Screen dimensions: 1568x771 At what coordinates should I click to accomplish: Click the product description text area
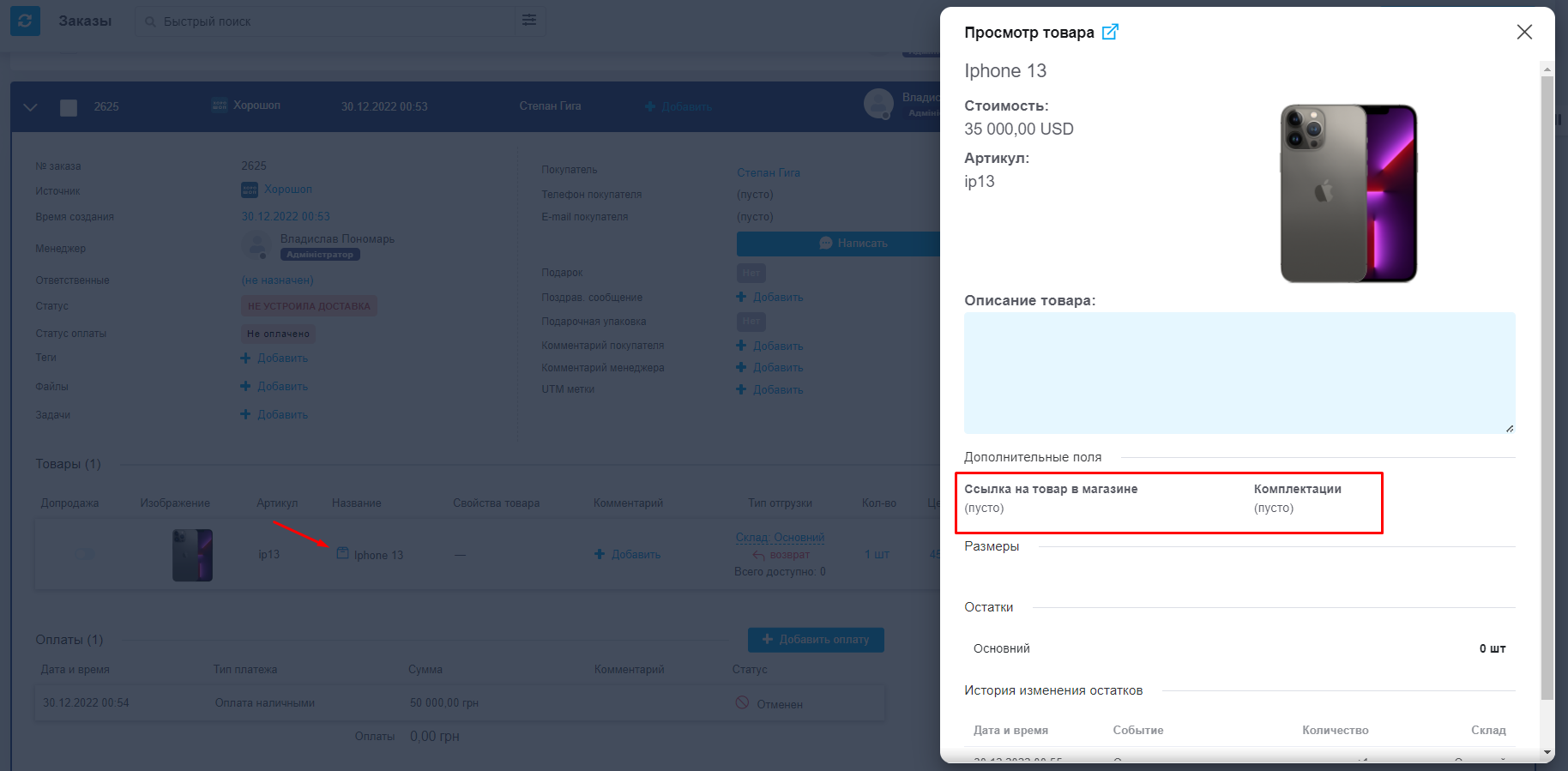[x=1239, y=373]
